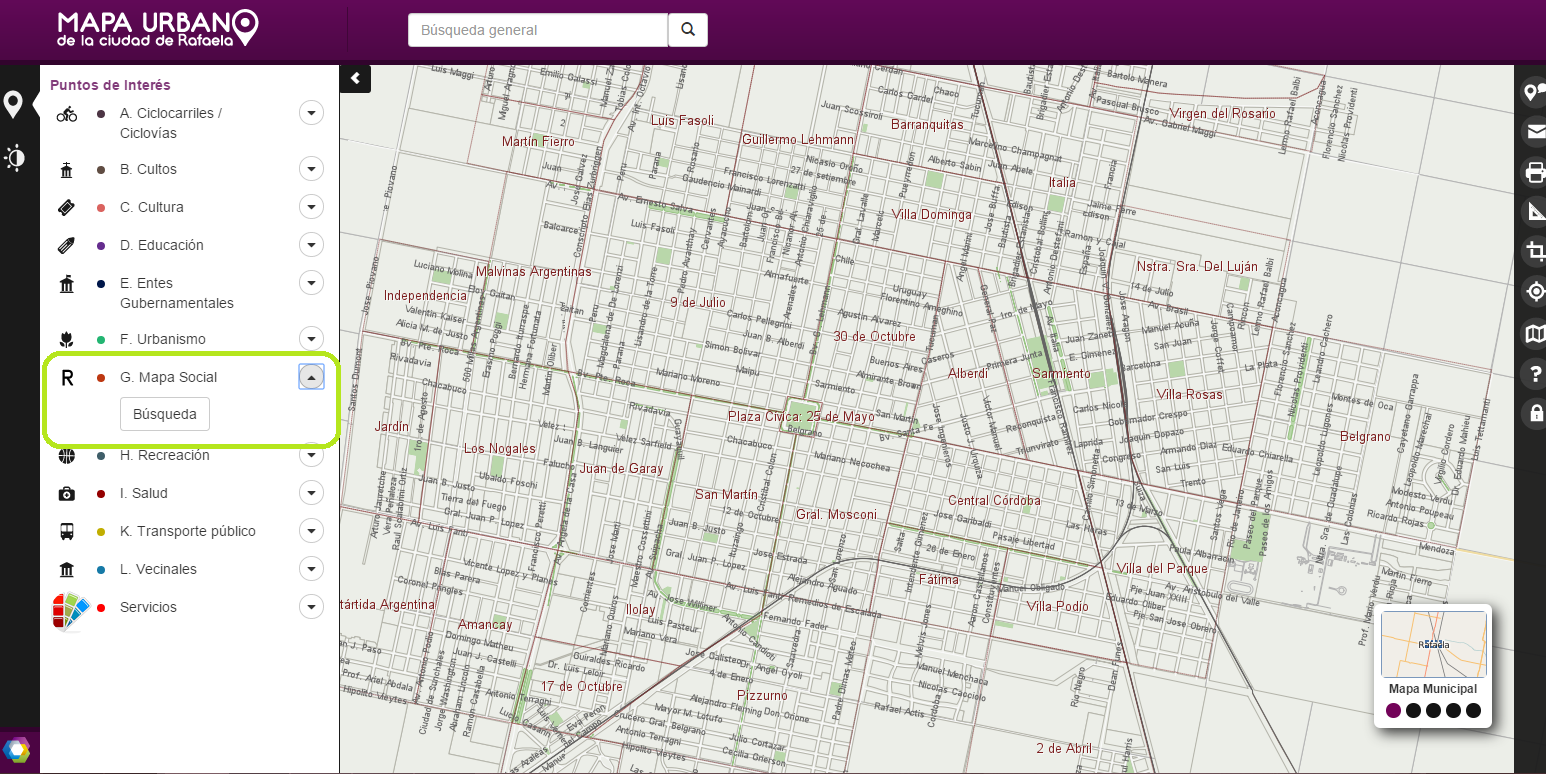This screenshot has height=774, width=1546.
Task: Collapse the Puntos de Interés panel with the arrow
Action: pyautogui.click(x=355, y=78)
